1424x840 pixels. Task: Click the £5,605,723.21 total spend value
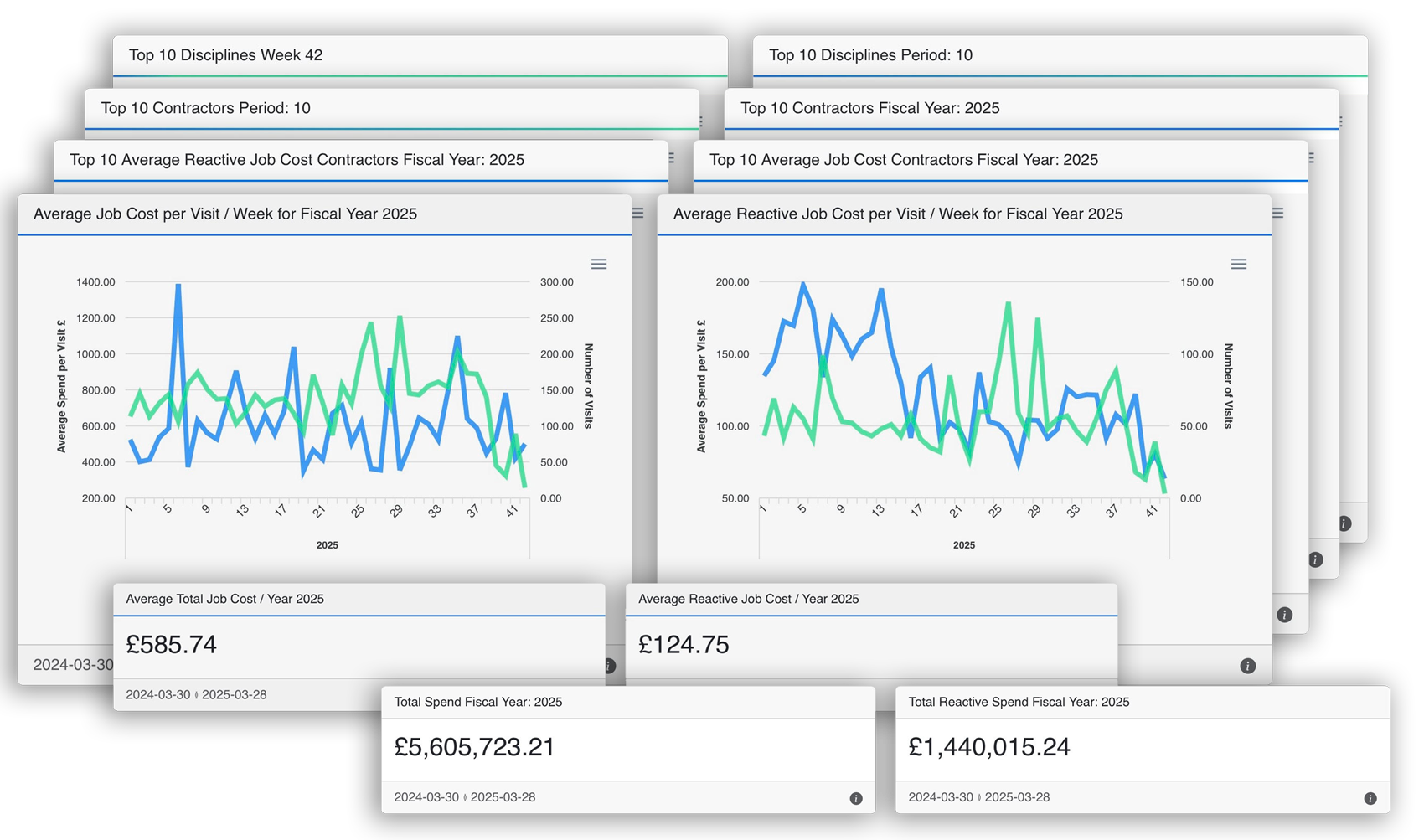coord(474,747)
